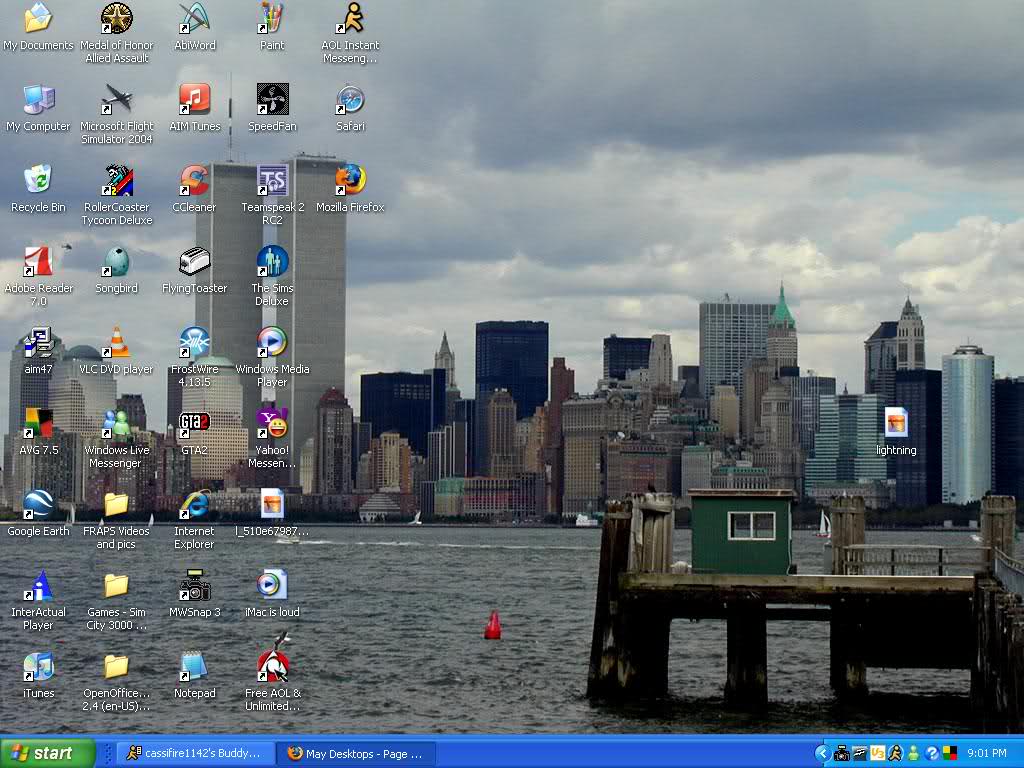1024x768 pixels.
Task: Click the 9:01 PM taskbar clock
Action: point(987,754)
